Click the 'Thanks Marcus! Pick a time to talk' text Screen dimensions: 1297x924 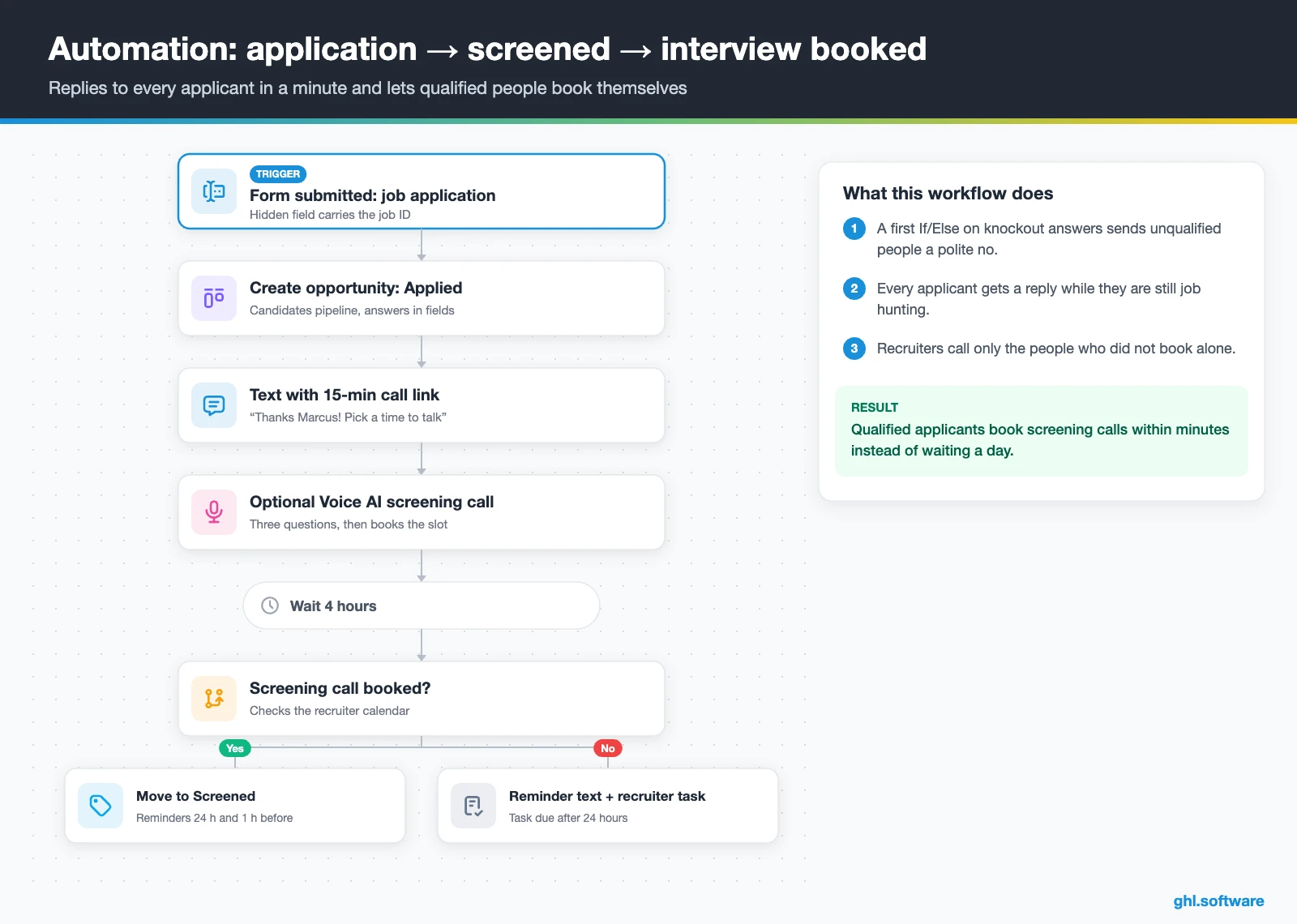[x=348, y=417]
